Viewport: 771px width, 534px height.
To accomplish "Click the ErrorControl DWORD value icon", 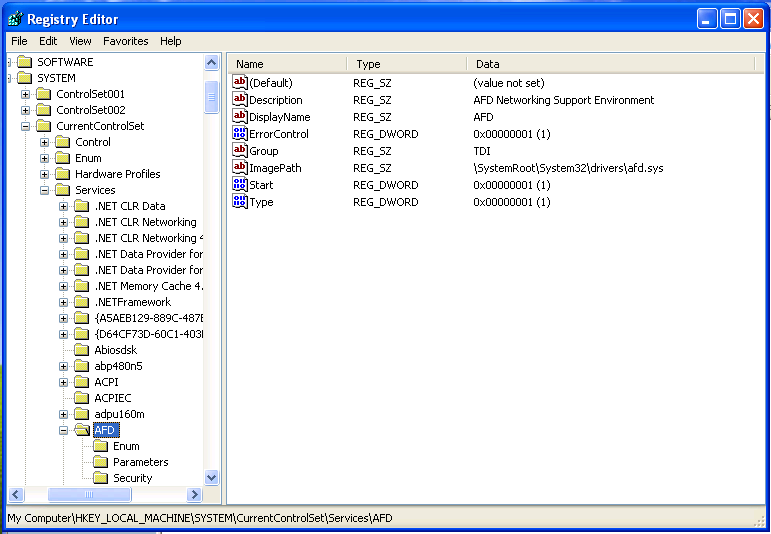I will click(240, 134).
